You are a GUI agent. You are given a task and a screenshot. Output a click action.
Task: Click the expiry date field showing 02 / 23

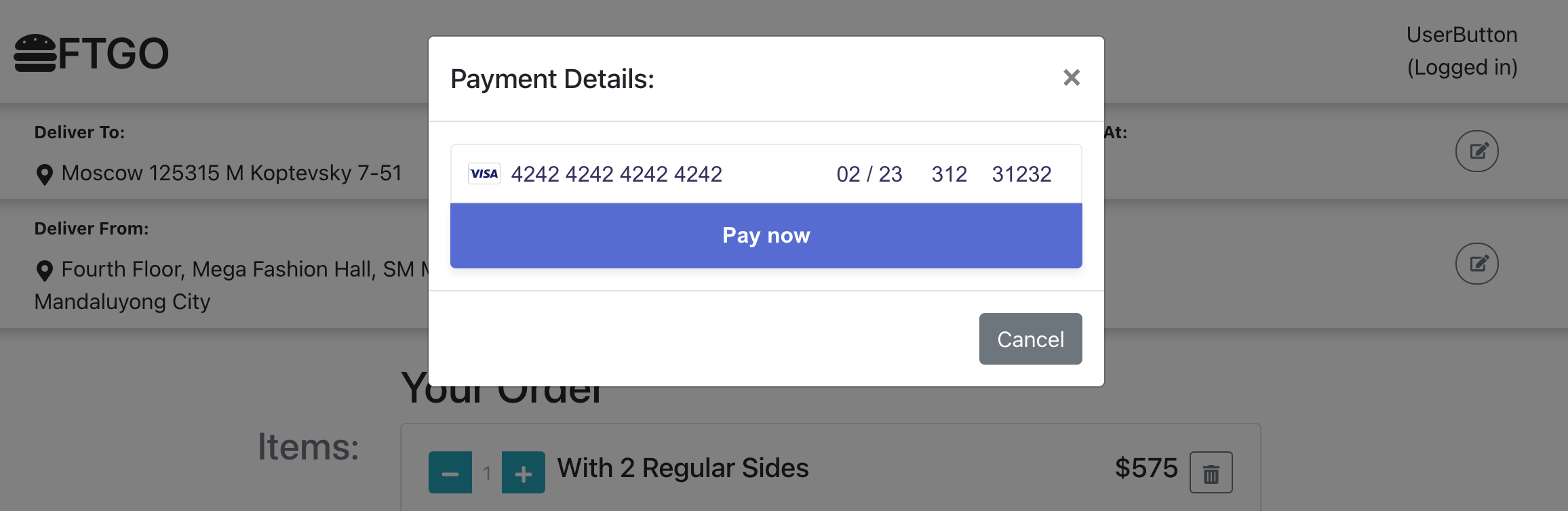click(869, 174)
